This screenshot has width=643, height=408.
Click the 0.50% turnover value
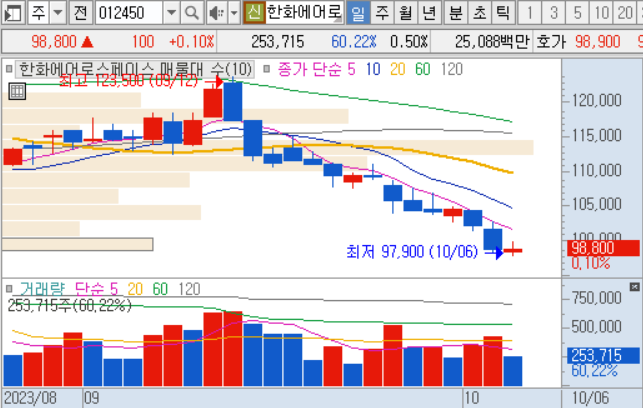(x=409, y=41)
